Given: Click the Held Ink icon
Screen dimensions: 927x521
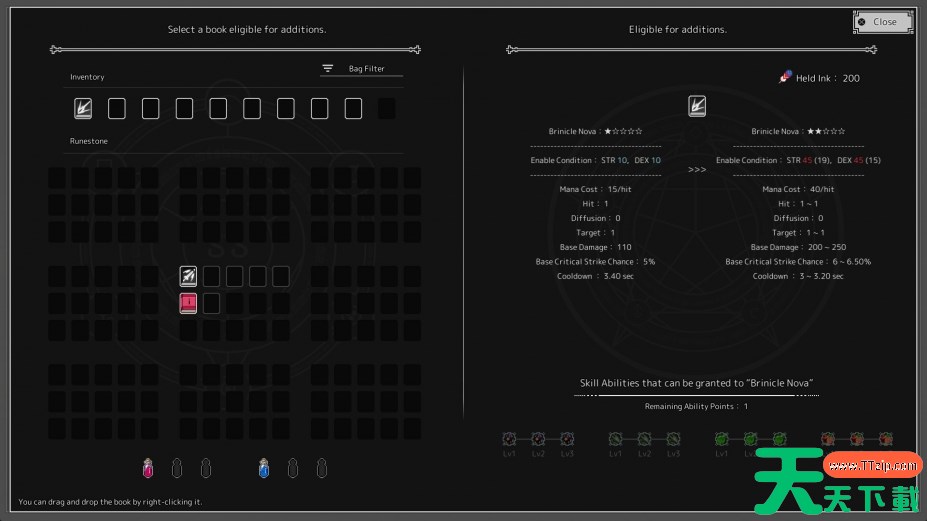Looking at the screenshot, I should tap(786, 78).
